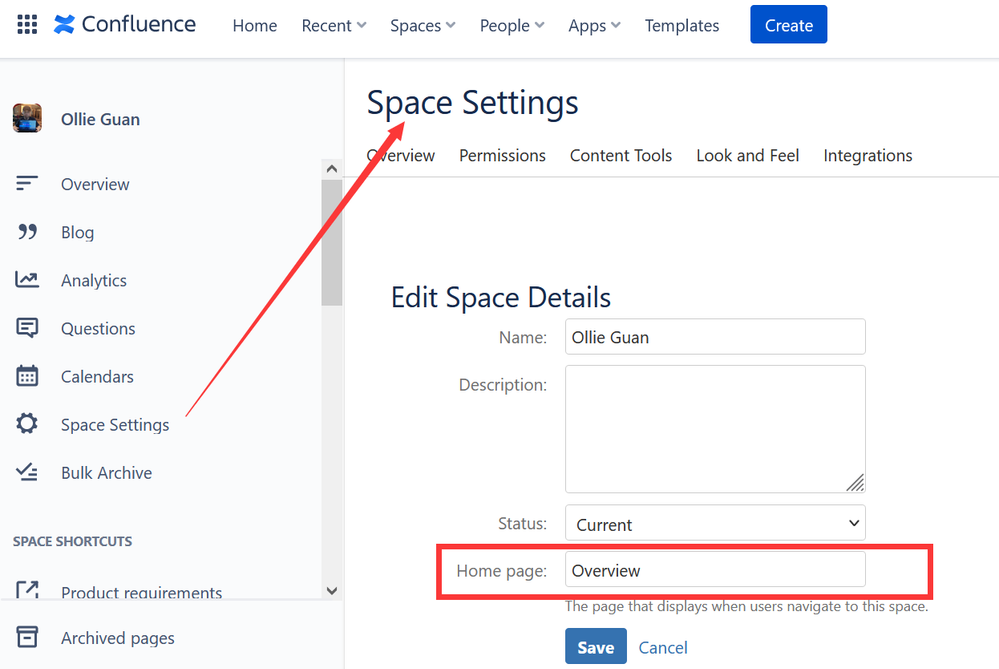Open Templates in top navigation
The image size is (999, 669).
click(682, 25)
